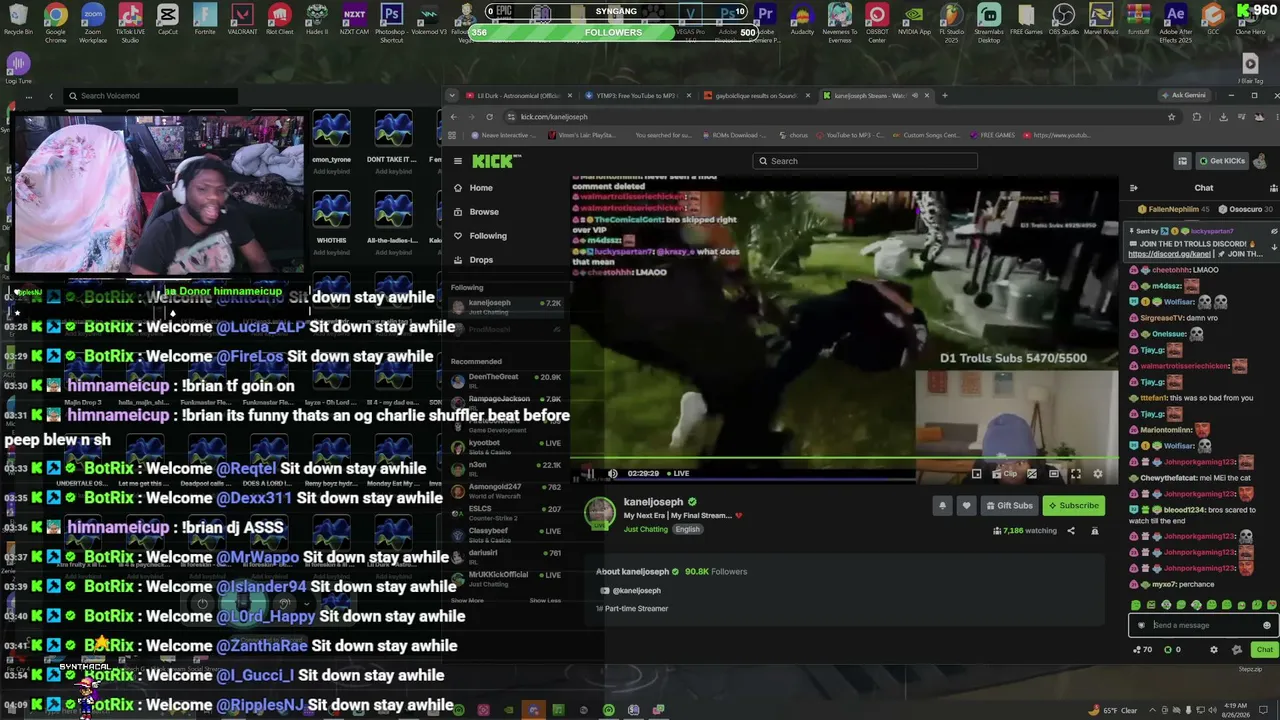Open video player settings gear

(x=1098, y=474)
